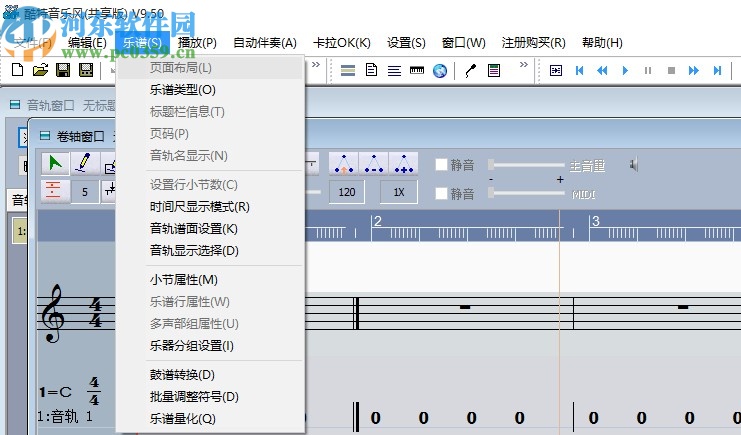The height and width of the screenshot is (435, 741).
Task: Close the open 乐谱(S) menu
Action: click(x=142, y=43)
